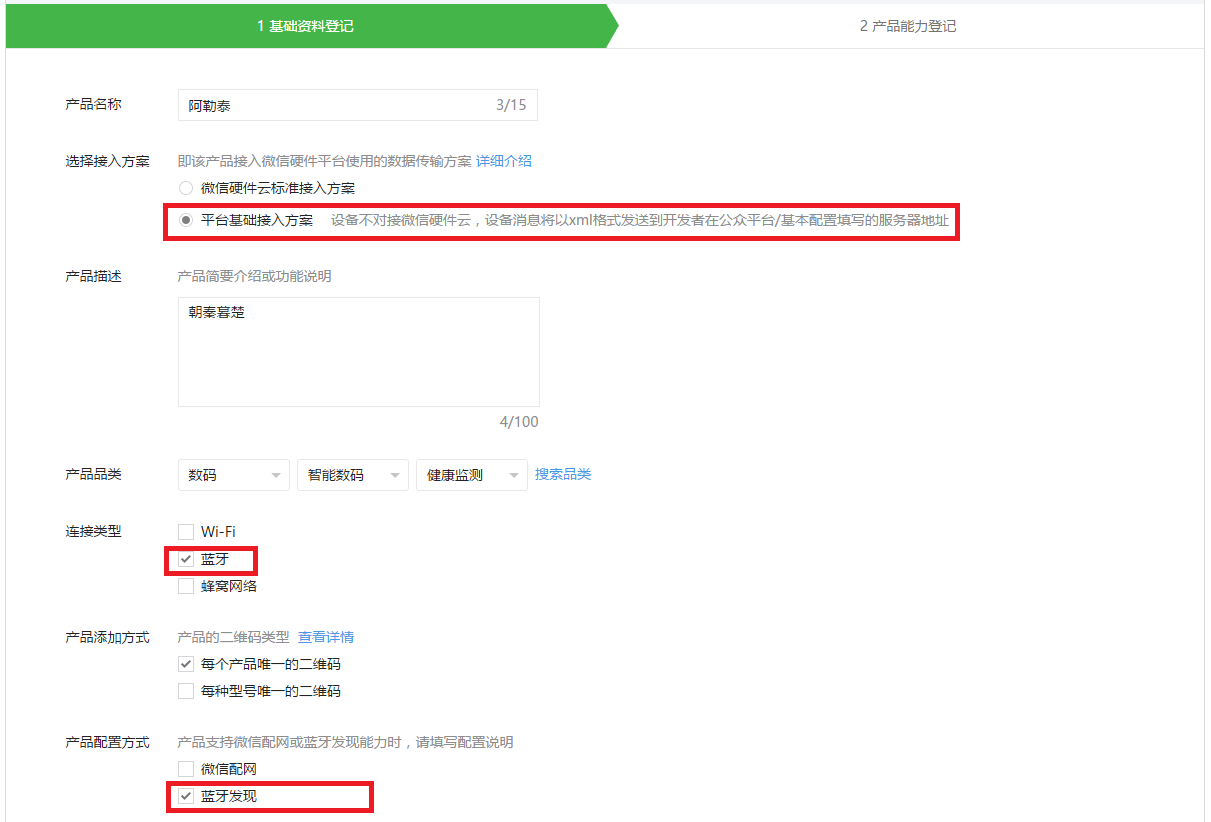Check the 蜂窝网络 checkbox
This screenshot has width=1211, height=822.
pos(186,586)
